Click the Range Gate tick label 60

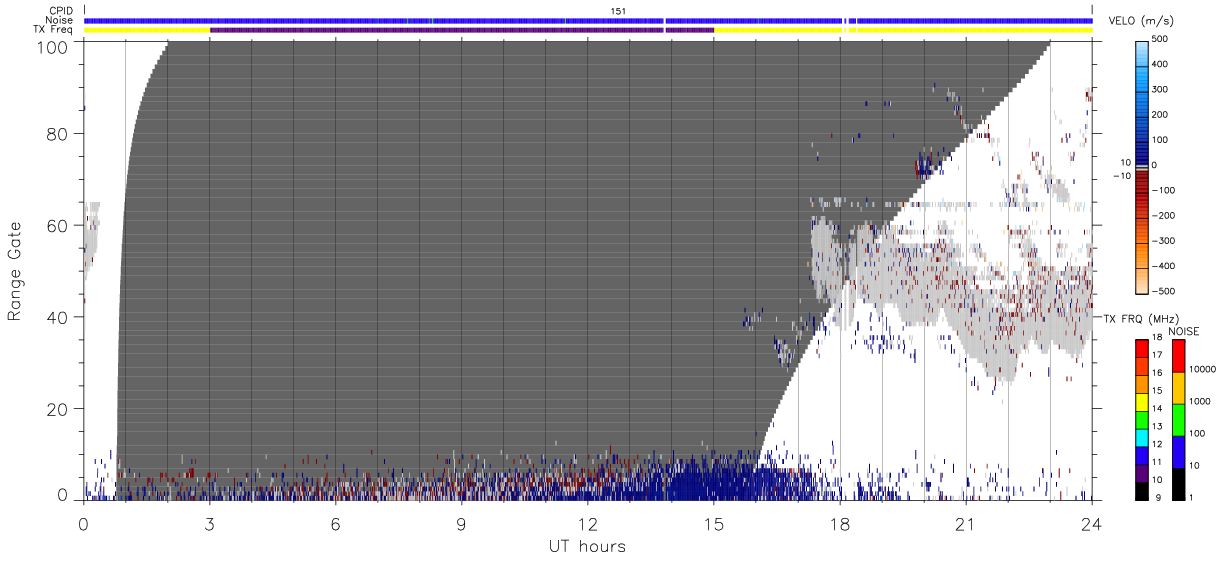[59, 225]
